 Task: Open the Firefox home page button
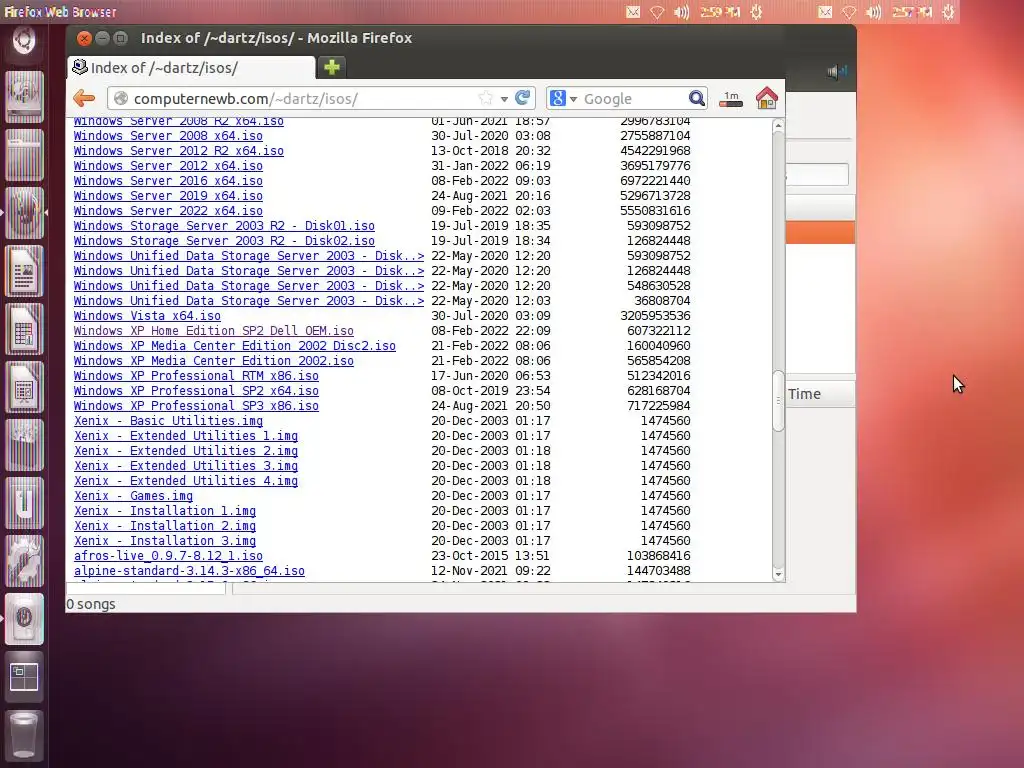(x=767, y=98)
